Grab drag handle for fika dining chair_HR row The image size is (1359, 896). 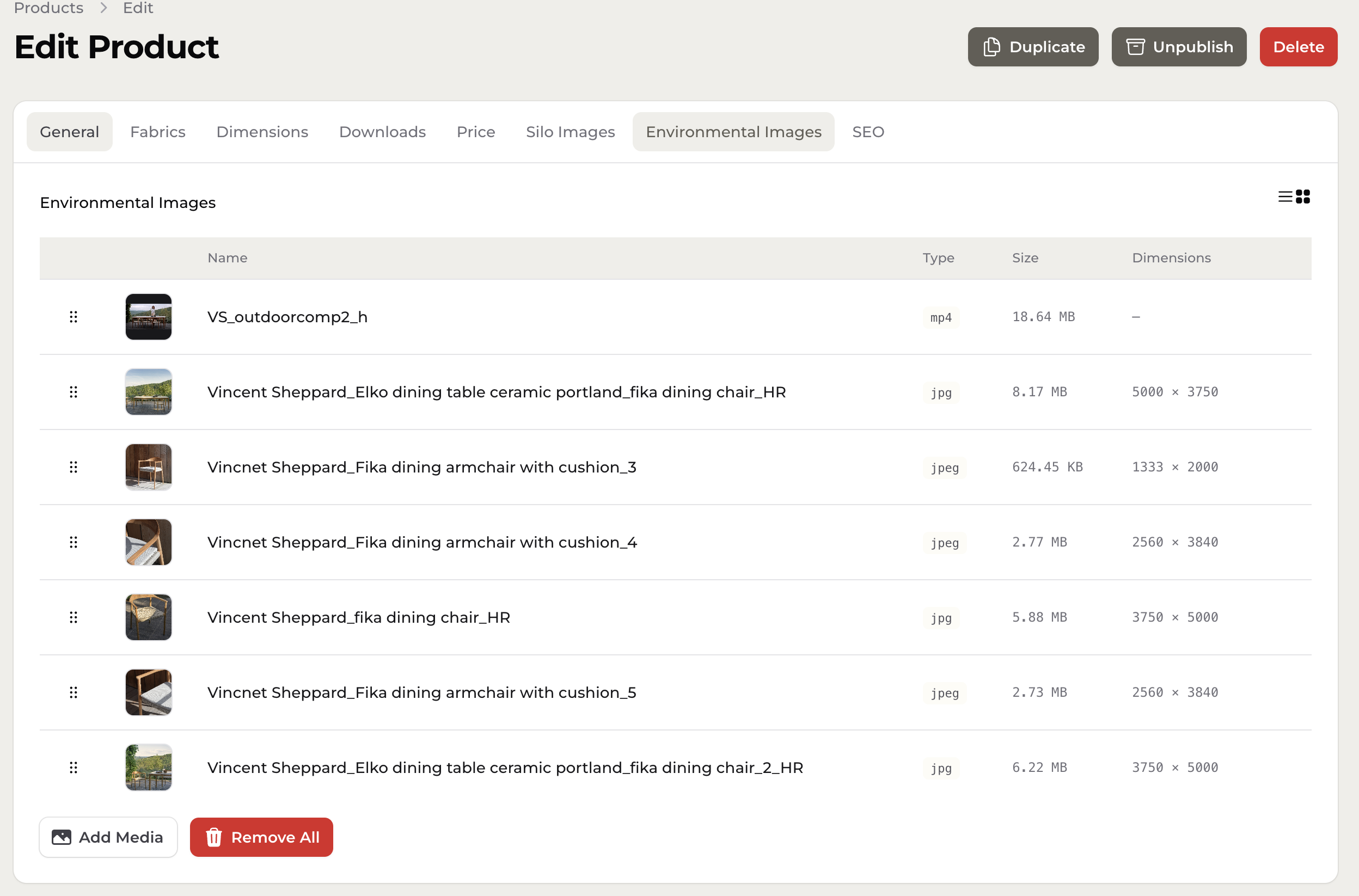click(x=73, y=617)
